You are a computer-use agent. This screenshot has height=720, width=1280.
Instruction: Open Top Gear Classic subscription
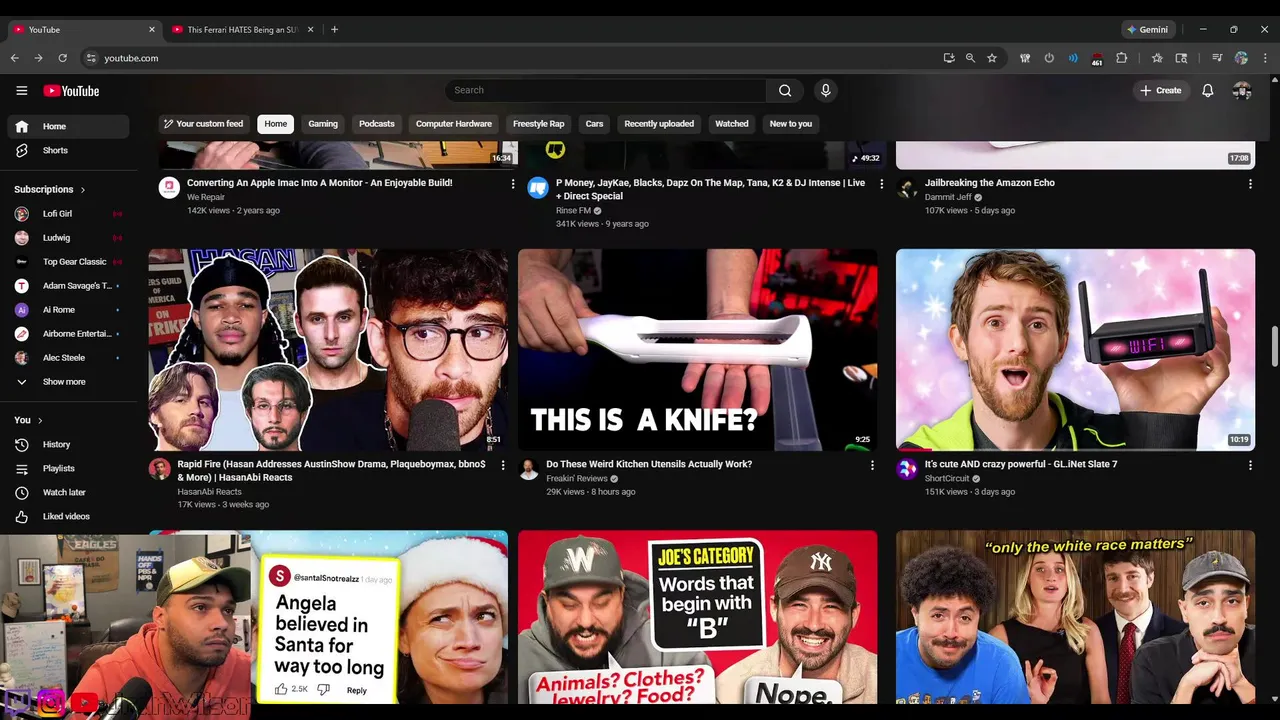68,262
